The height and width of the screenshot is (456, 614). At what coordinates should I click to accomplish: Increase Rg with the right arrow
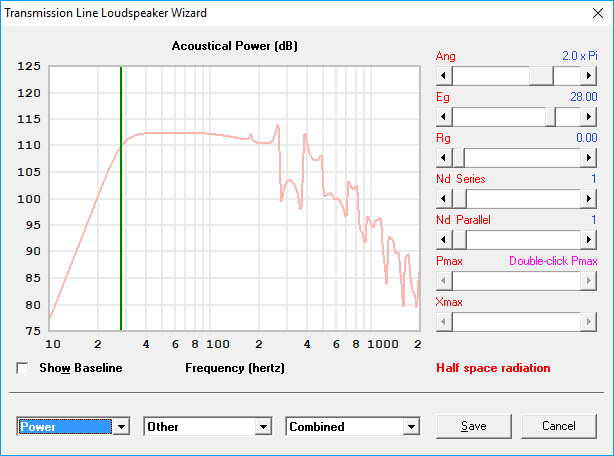589,158
